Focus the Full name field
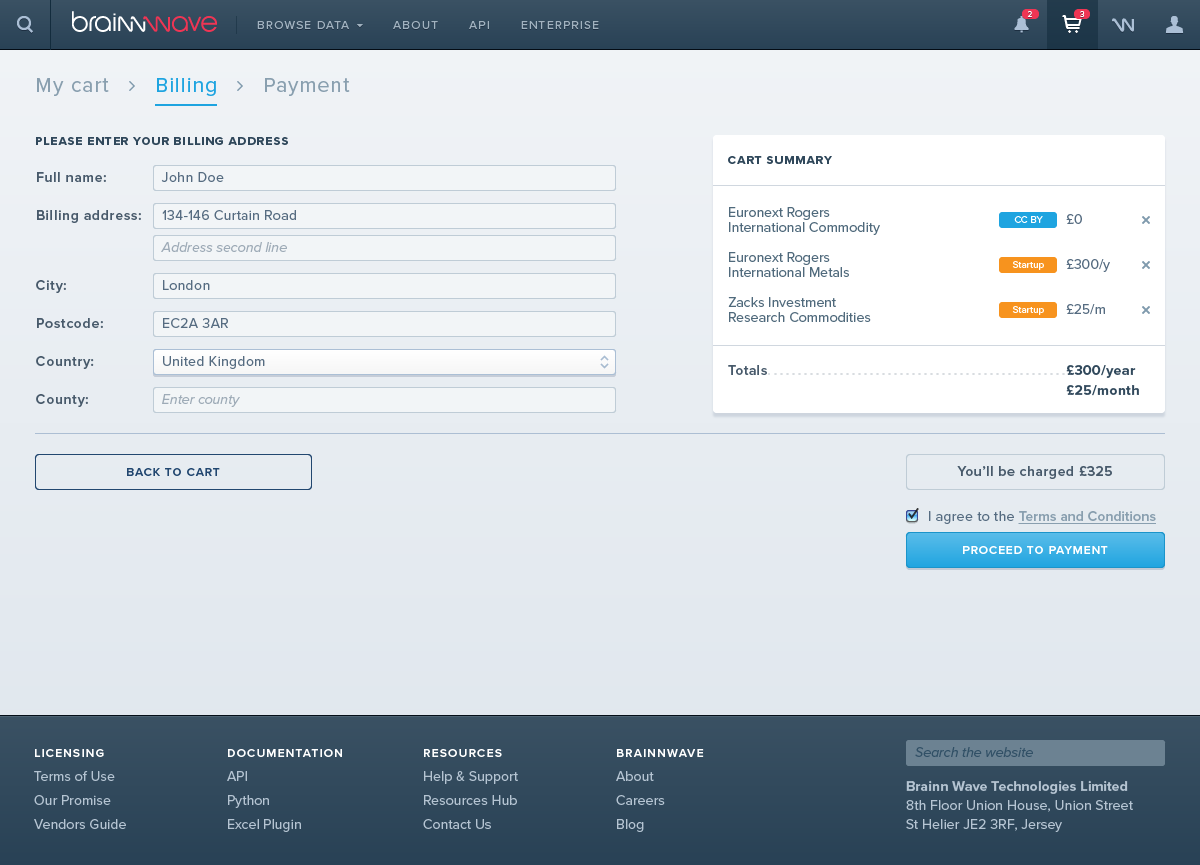 point(384,178)
